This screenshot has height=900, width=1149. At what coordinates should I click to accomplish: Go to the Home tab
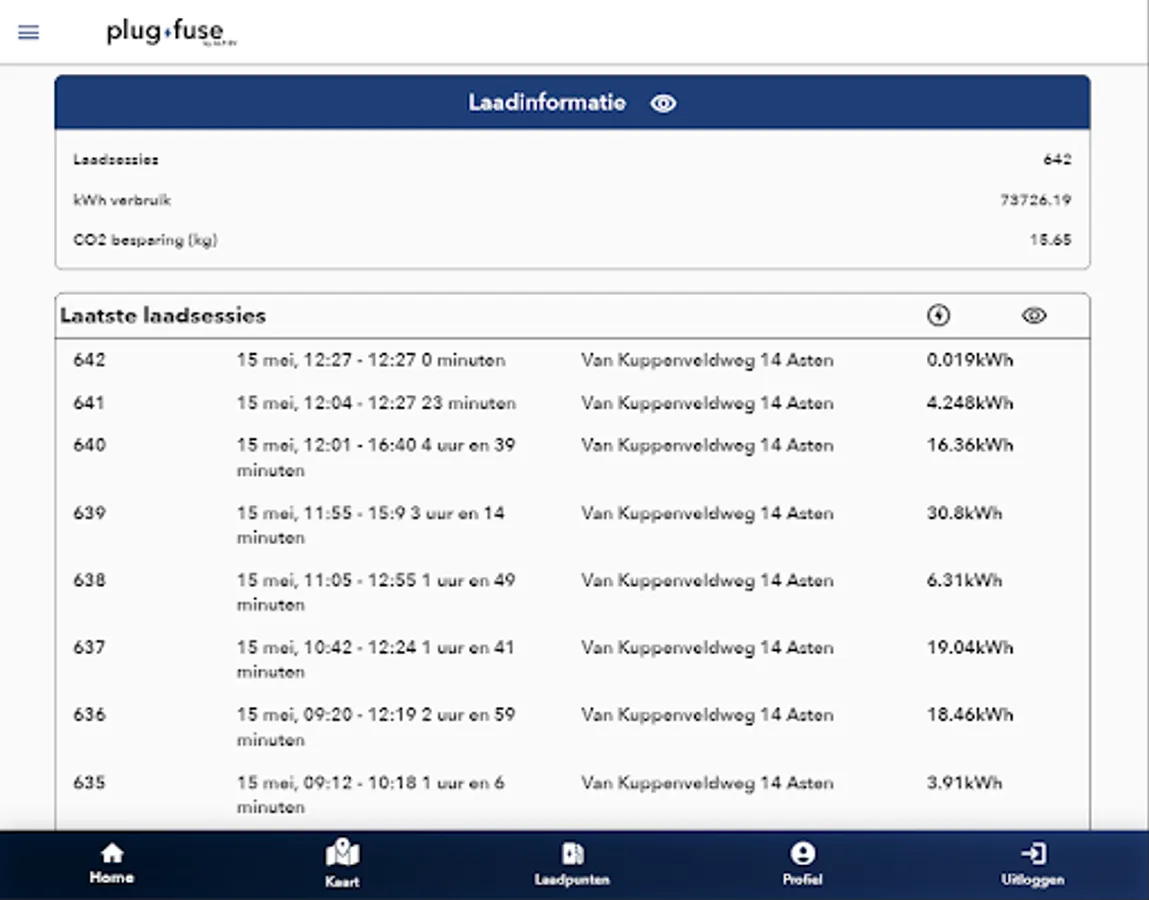pos(111,863)
